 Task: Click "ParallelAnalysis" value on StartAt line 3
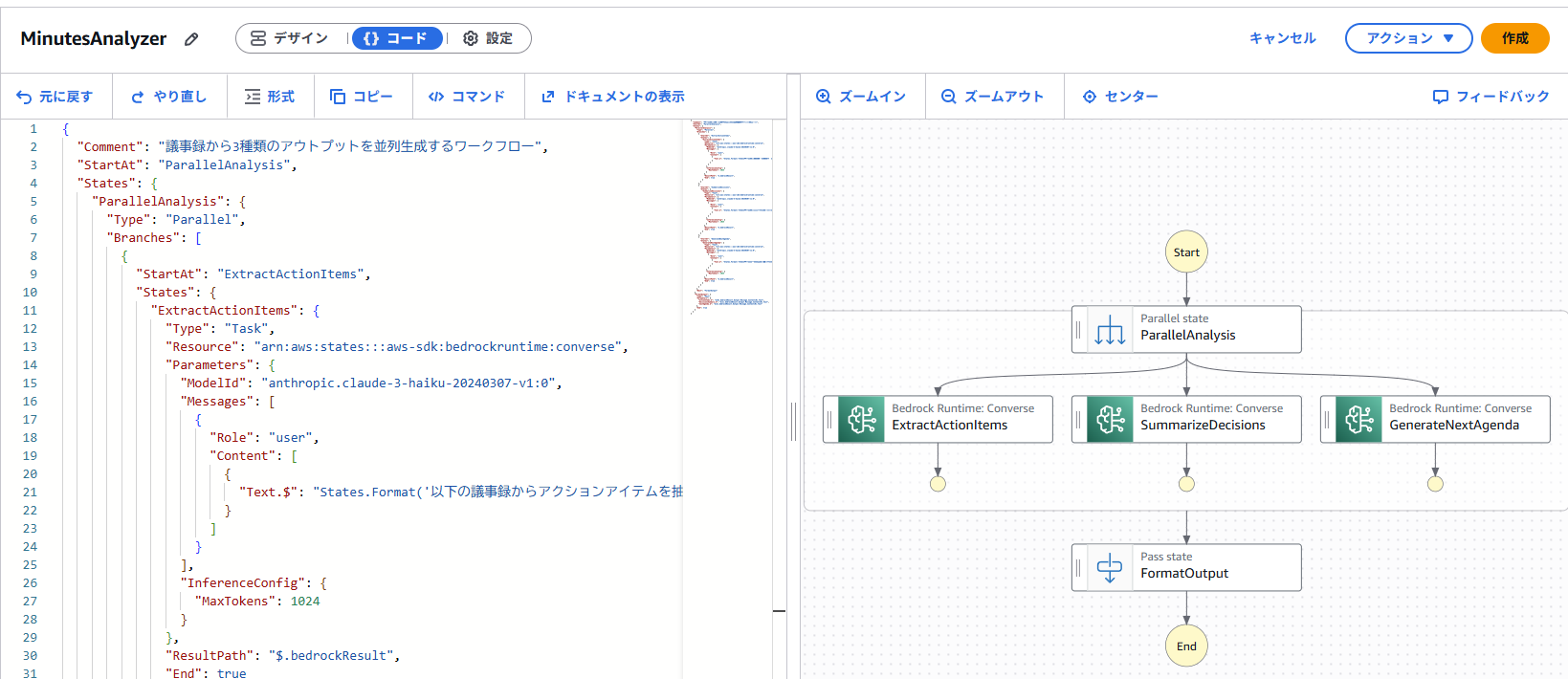point(224,164)
